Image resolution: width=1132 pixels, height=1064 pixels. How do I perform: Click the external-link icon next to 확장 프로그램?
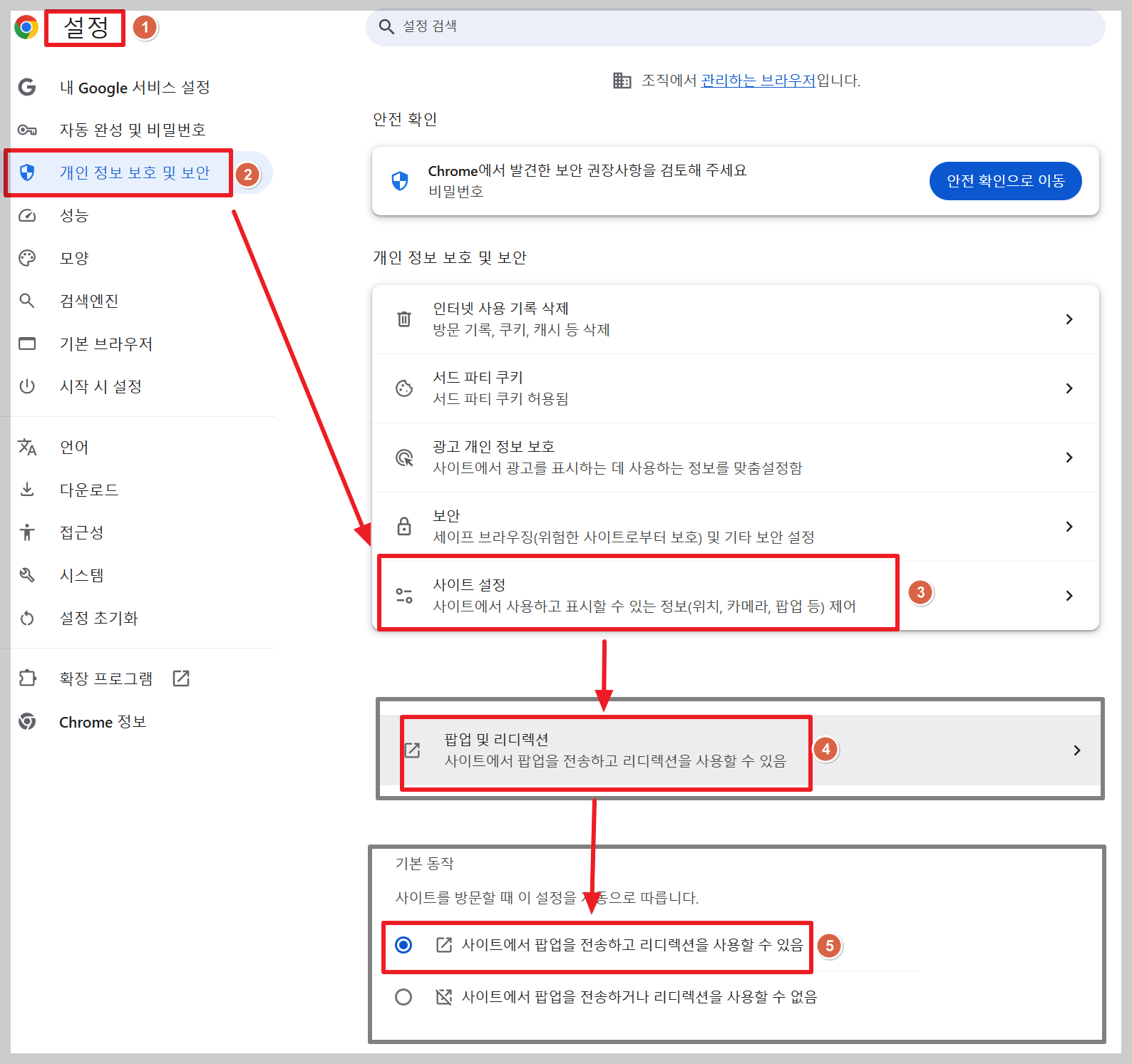(181, 678)
